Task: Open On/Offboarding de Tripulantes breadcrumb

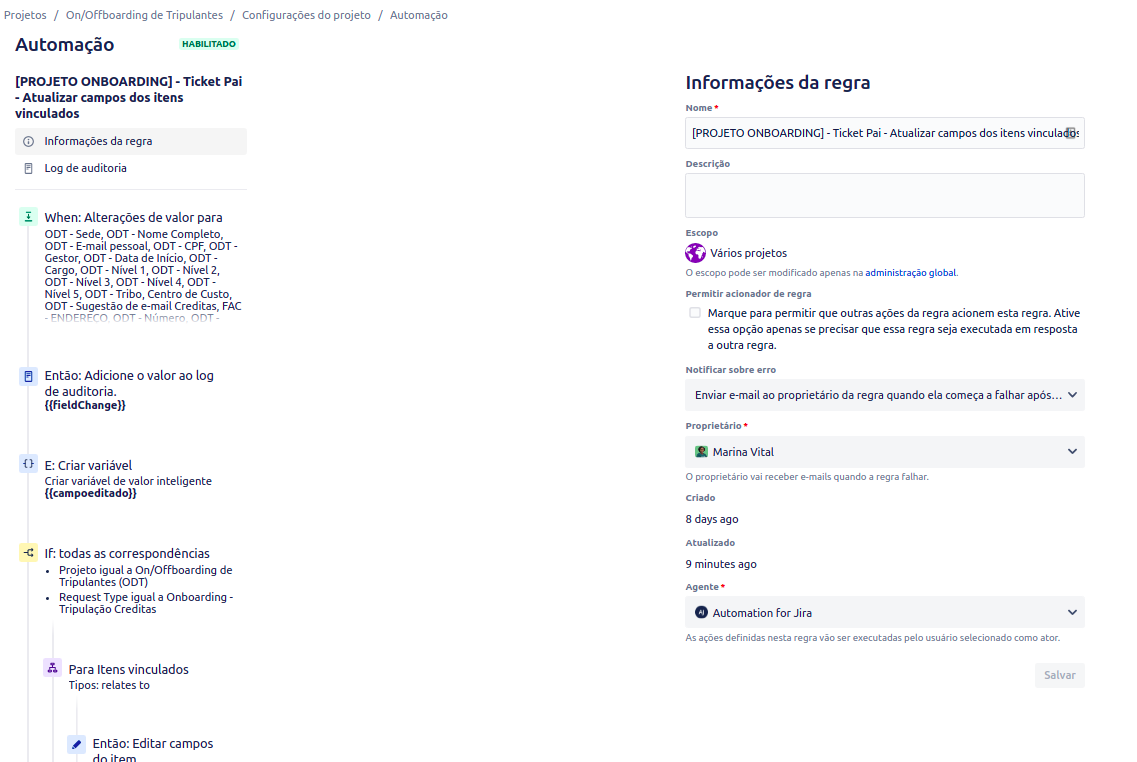Action: [144, 15]
